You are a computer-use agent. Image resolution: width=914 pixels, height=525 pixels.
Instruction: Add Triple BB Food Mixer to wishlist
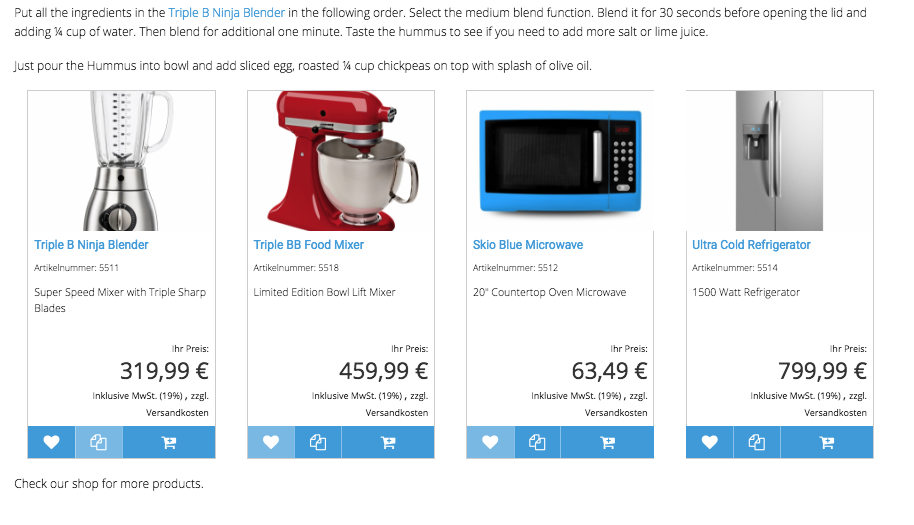(271, 442)
